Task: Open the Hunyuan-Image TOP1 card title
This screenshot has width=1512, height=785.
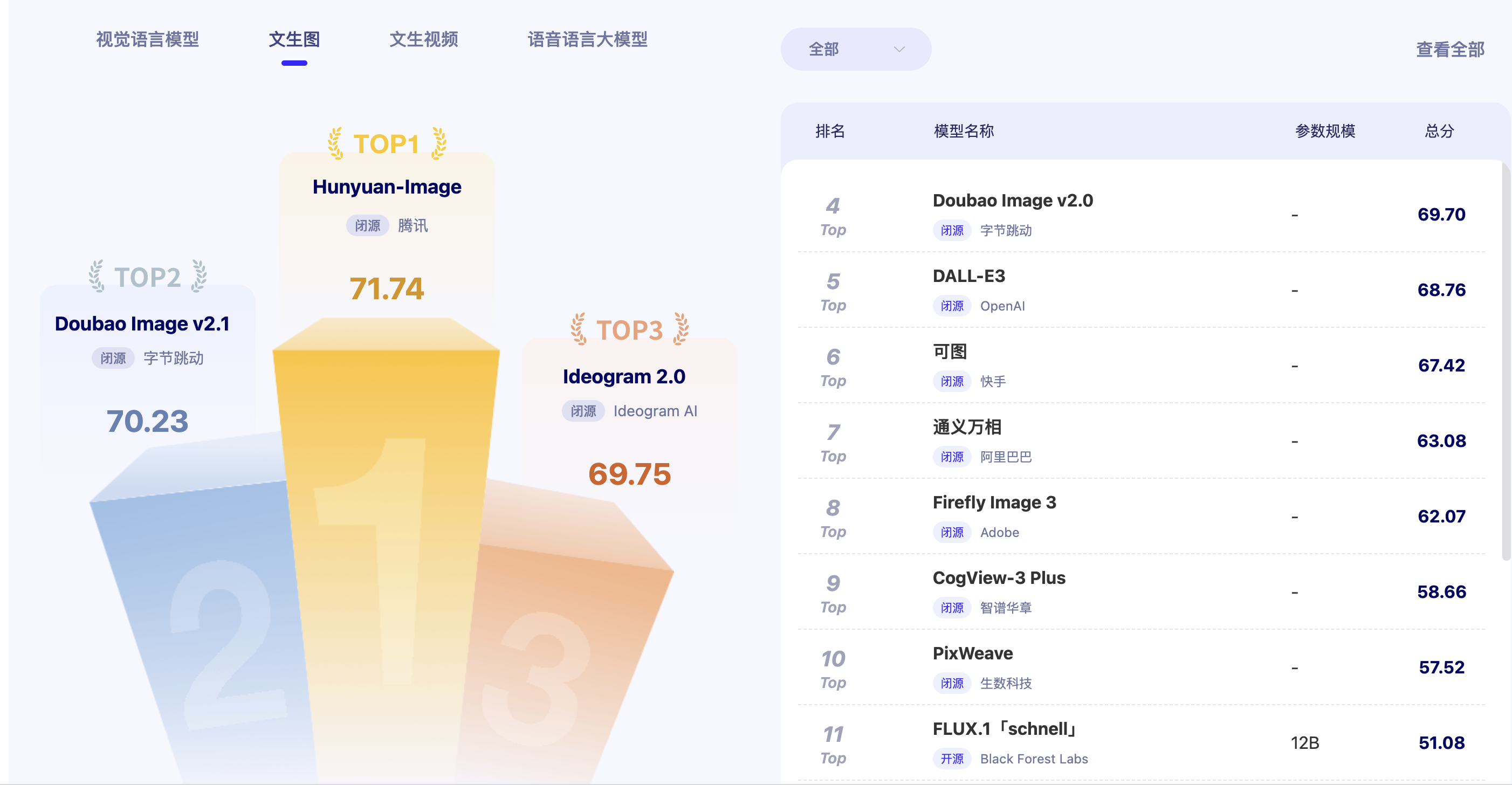Action: pos(387,187)
